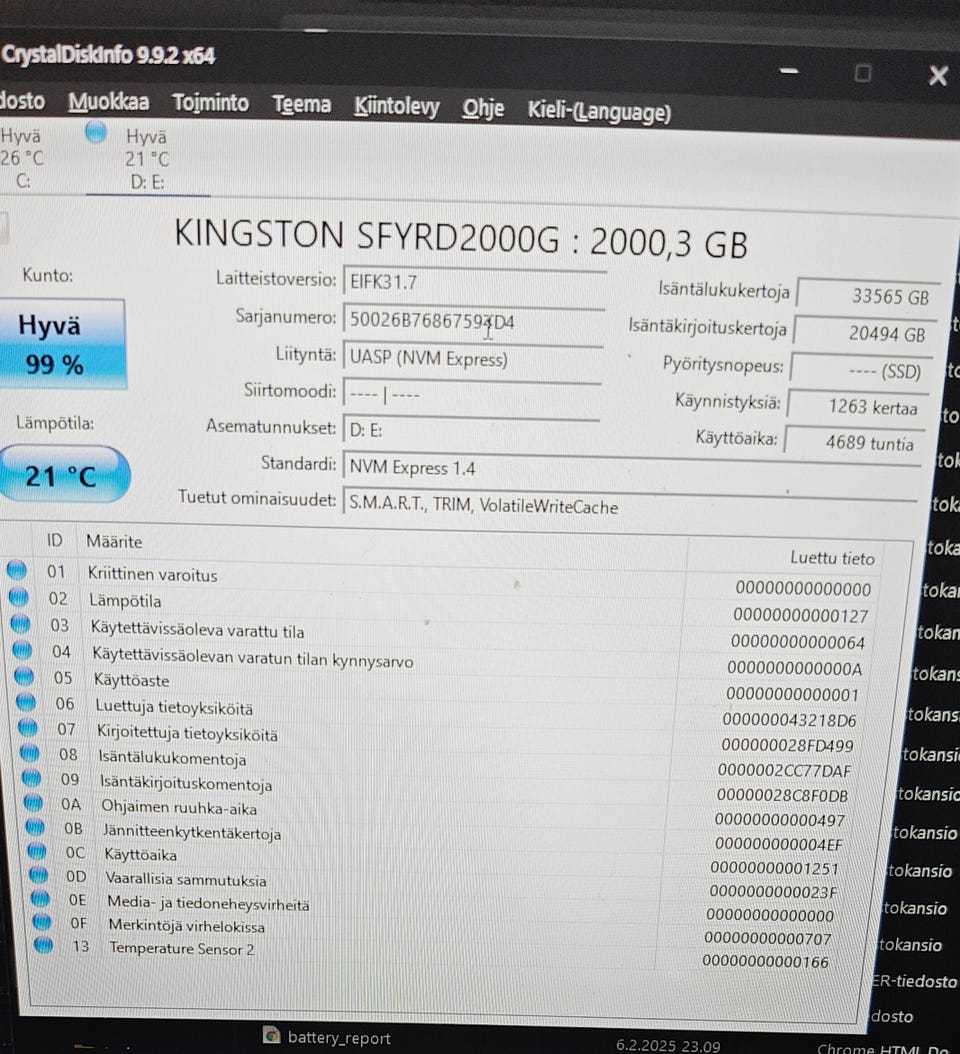Click the Sarjanumero serial number field
The image size is (960, 1054).
pyautogui.click(x=474, y=320)
